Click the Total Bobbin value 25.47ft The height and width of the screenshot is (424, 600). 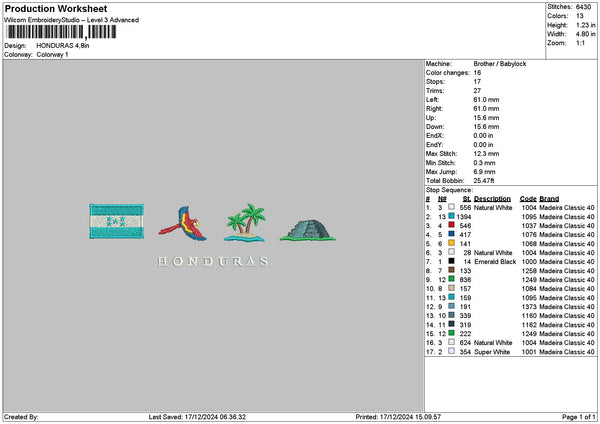coord(484,181)
